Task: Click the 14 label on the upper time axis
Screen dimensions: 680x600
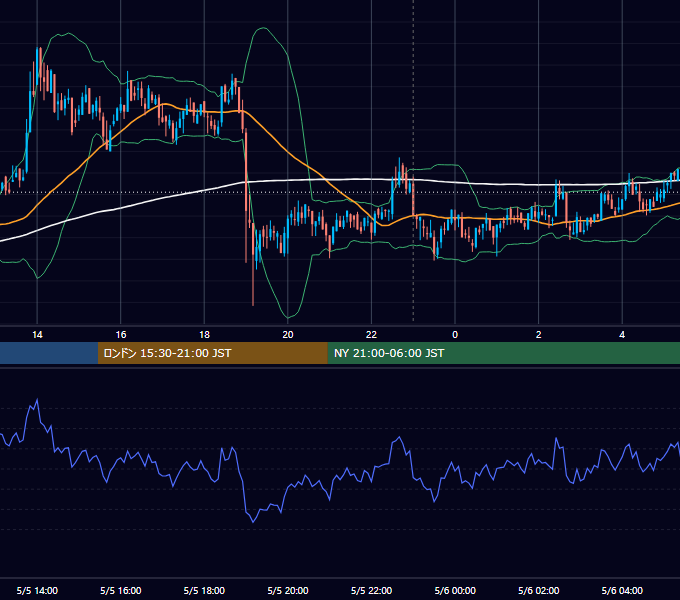Action: (x=37, y=335)
